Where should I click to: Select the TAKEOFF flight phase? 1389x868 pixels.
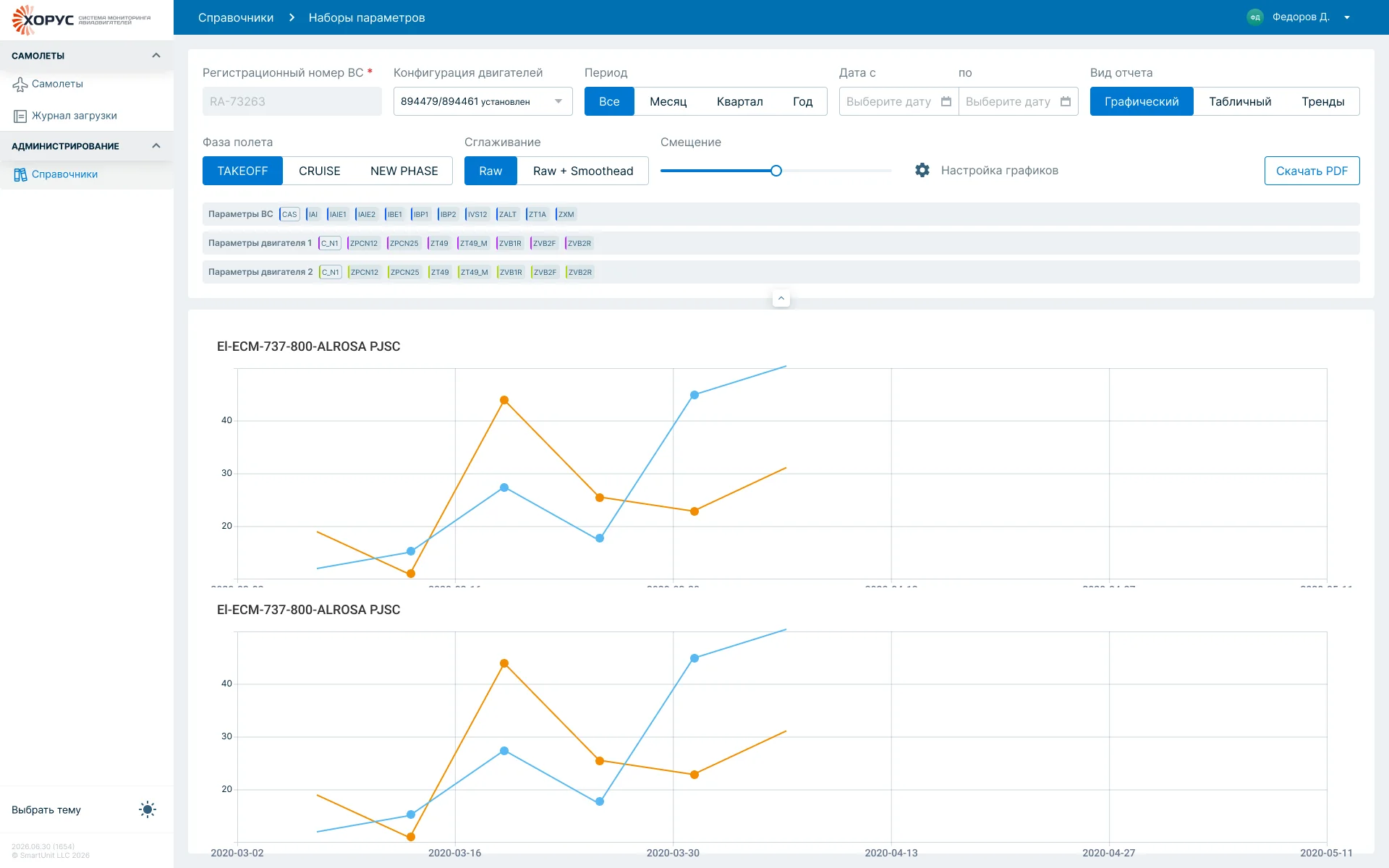(x=242, y=171)
